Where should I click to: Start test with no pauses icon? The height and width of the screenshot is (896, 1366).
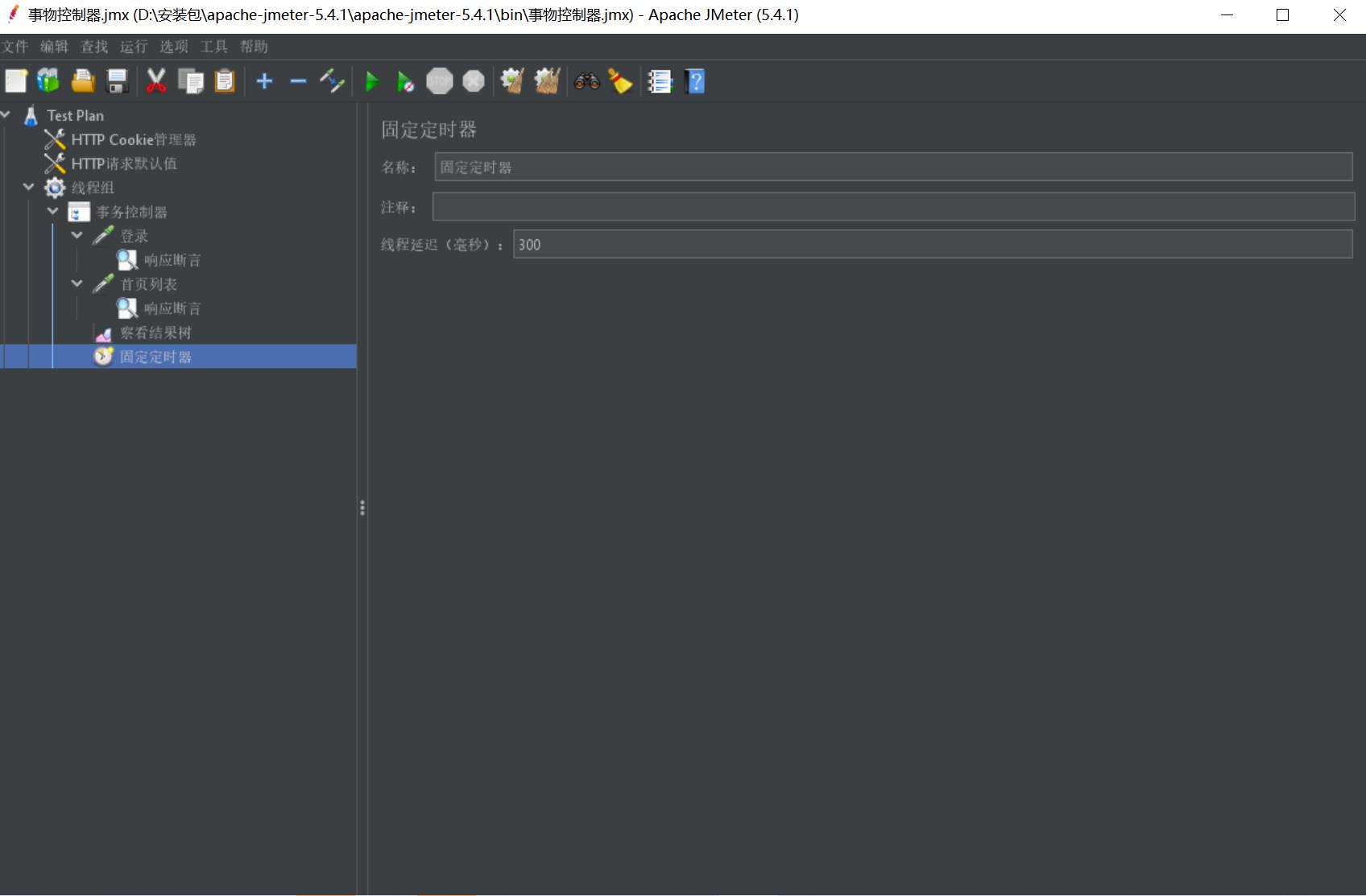click(x=405, y=81)
